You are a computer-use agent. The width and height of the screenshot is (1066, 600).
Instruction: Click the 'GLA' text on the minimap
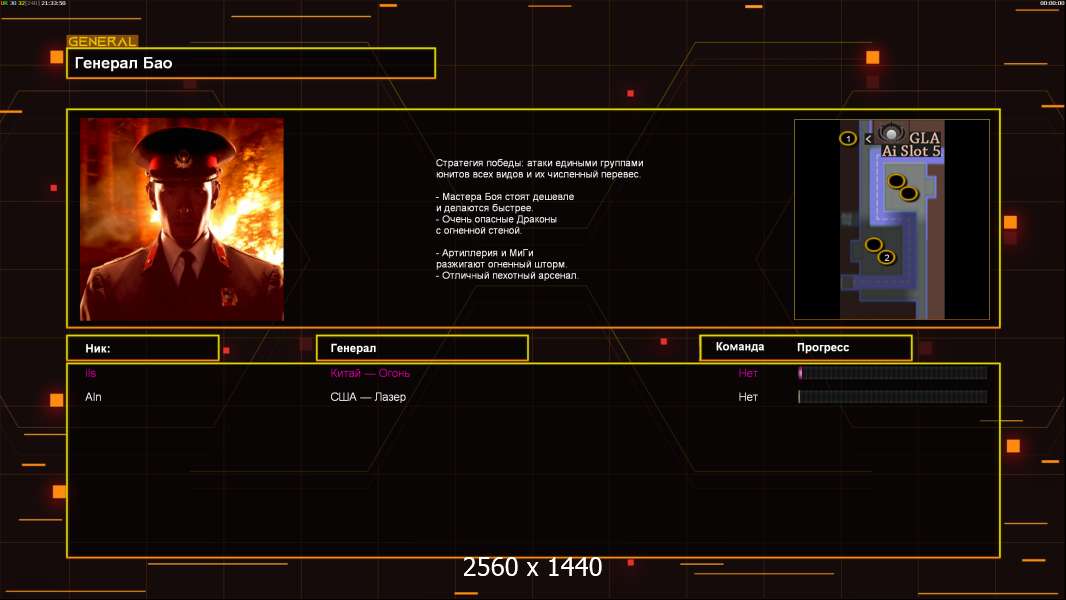925,138
